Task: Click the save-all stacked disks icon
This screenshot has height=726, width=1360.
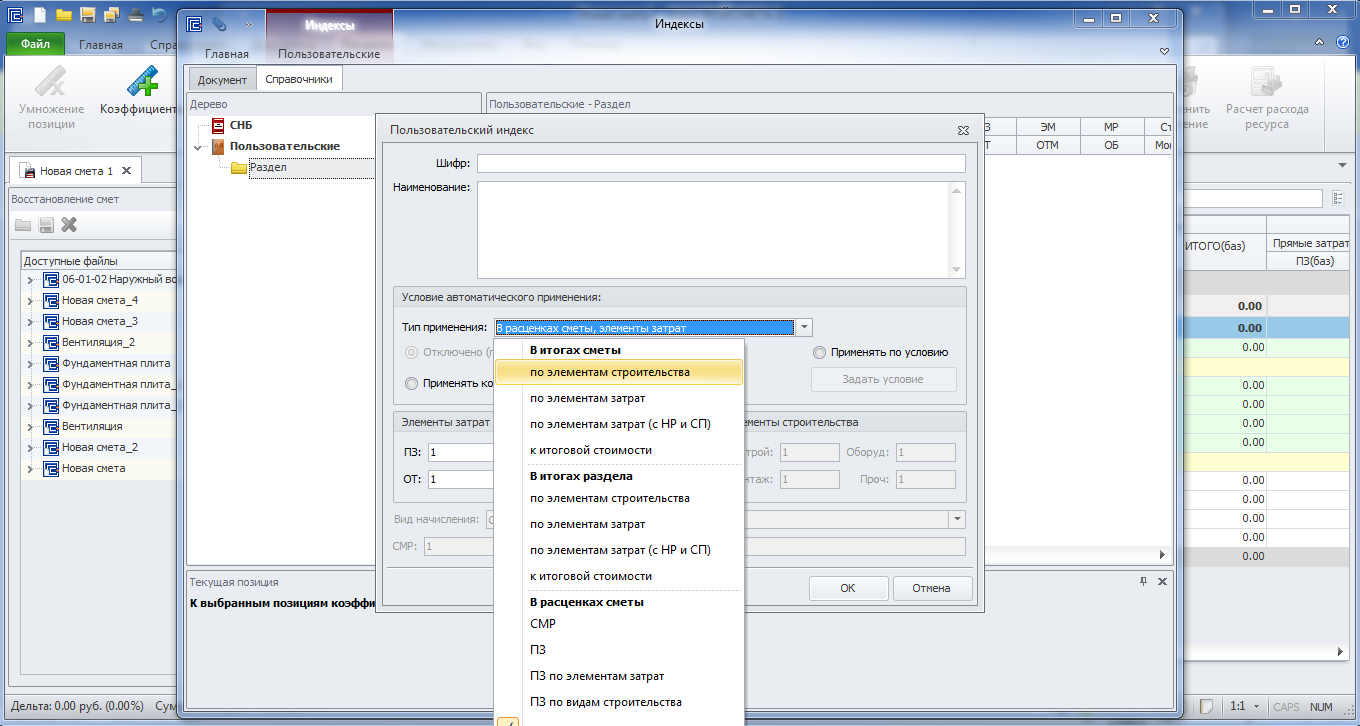Action: point(112,14)
